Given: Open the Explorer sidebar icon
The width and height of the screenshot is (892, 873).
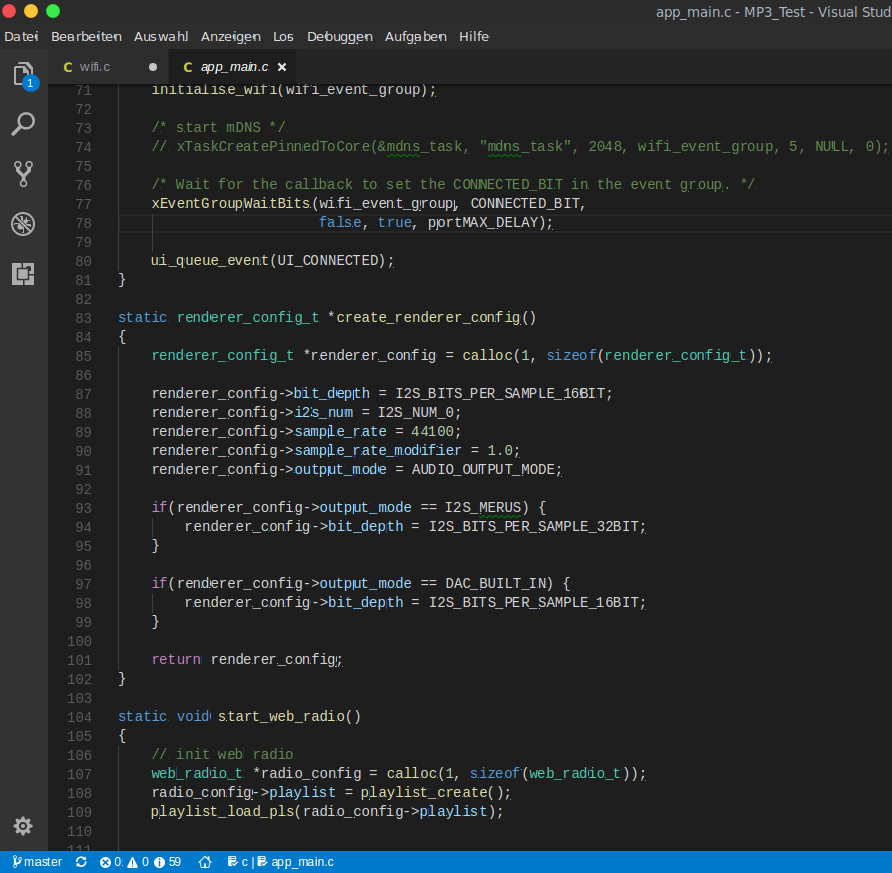Looking at the screenshot, I should click(x=22, y=74).
